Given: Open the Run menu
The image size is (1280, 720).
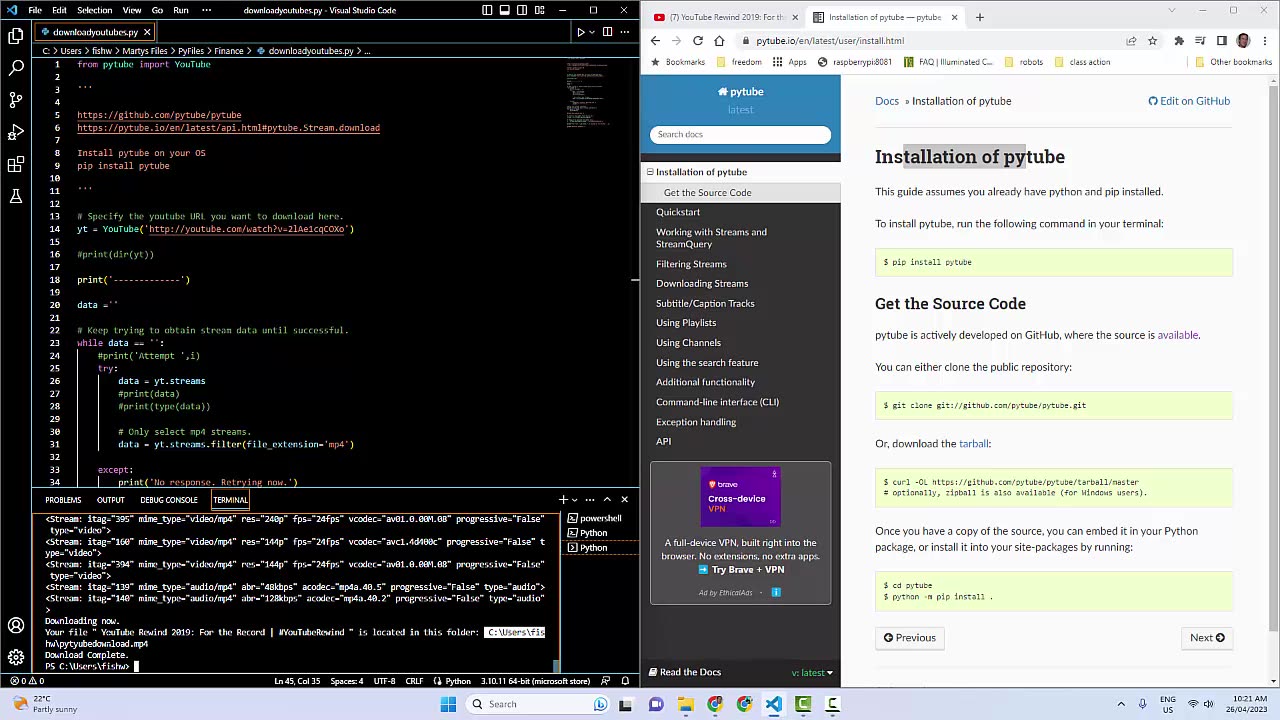Looking at the screenshot, I should click(181, 10).
